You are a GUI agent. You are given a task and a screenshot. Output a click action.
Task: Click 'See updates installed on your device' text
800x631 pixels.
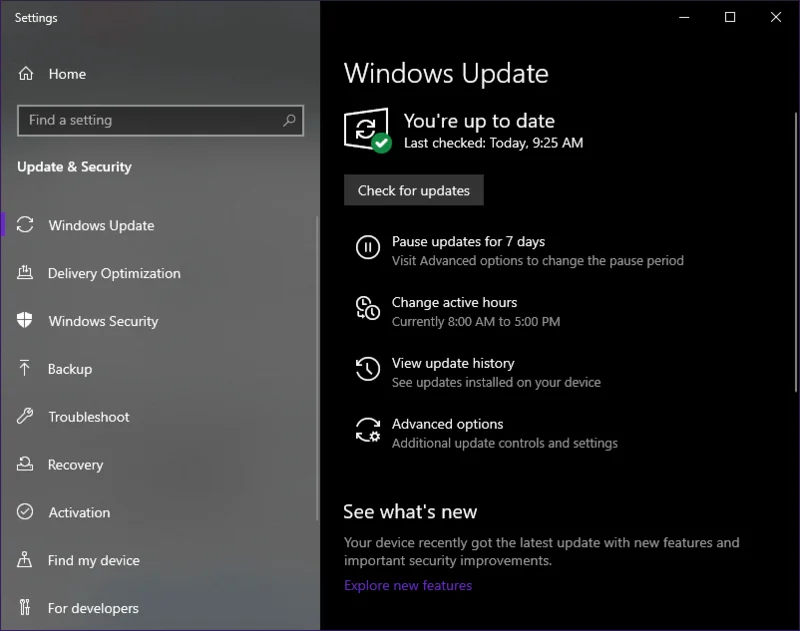point(496,382)
